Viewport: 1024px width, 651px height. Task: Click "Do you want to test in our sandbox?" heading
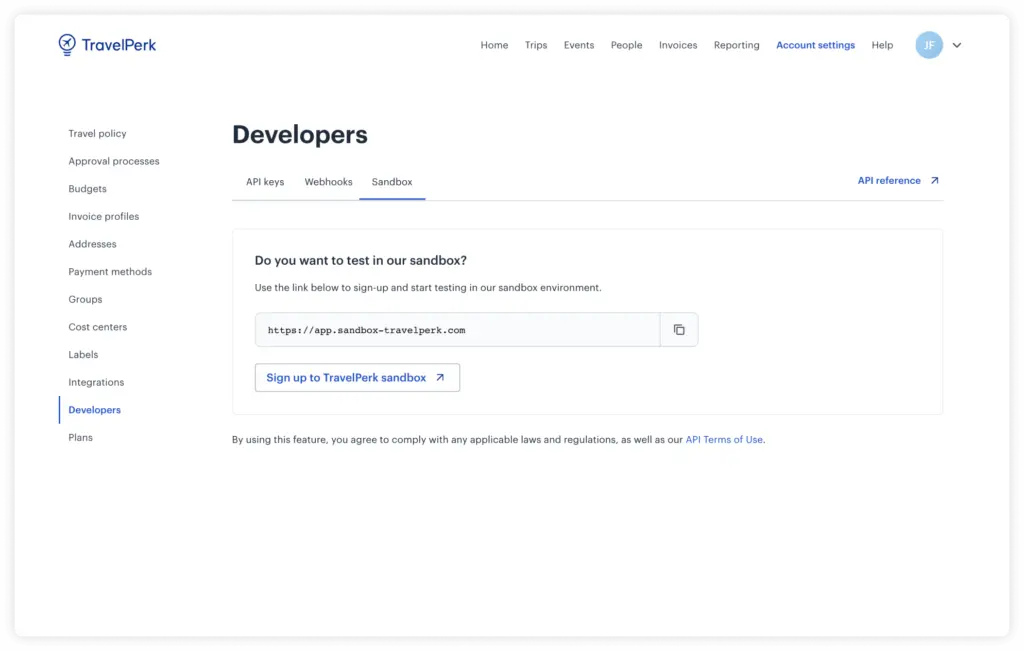[x=360, y=261]
